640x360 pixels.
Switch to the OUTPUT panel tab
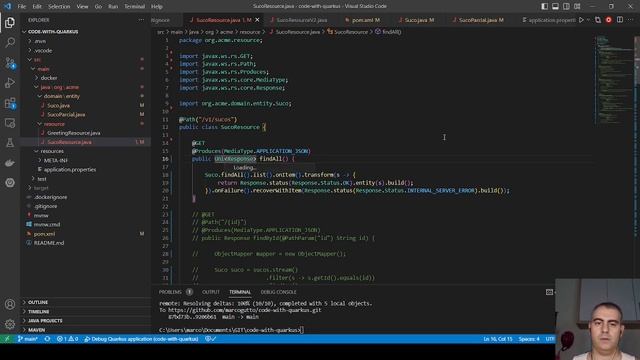coord(211,292)
